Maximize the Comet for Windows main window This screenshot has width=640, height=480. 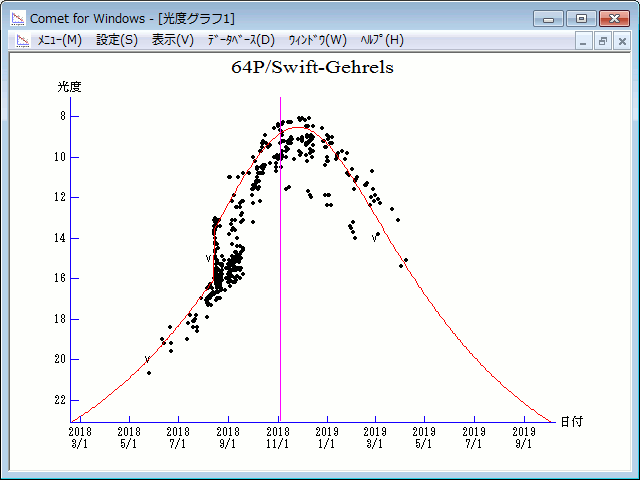coord(579,18)
